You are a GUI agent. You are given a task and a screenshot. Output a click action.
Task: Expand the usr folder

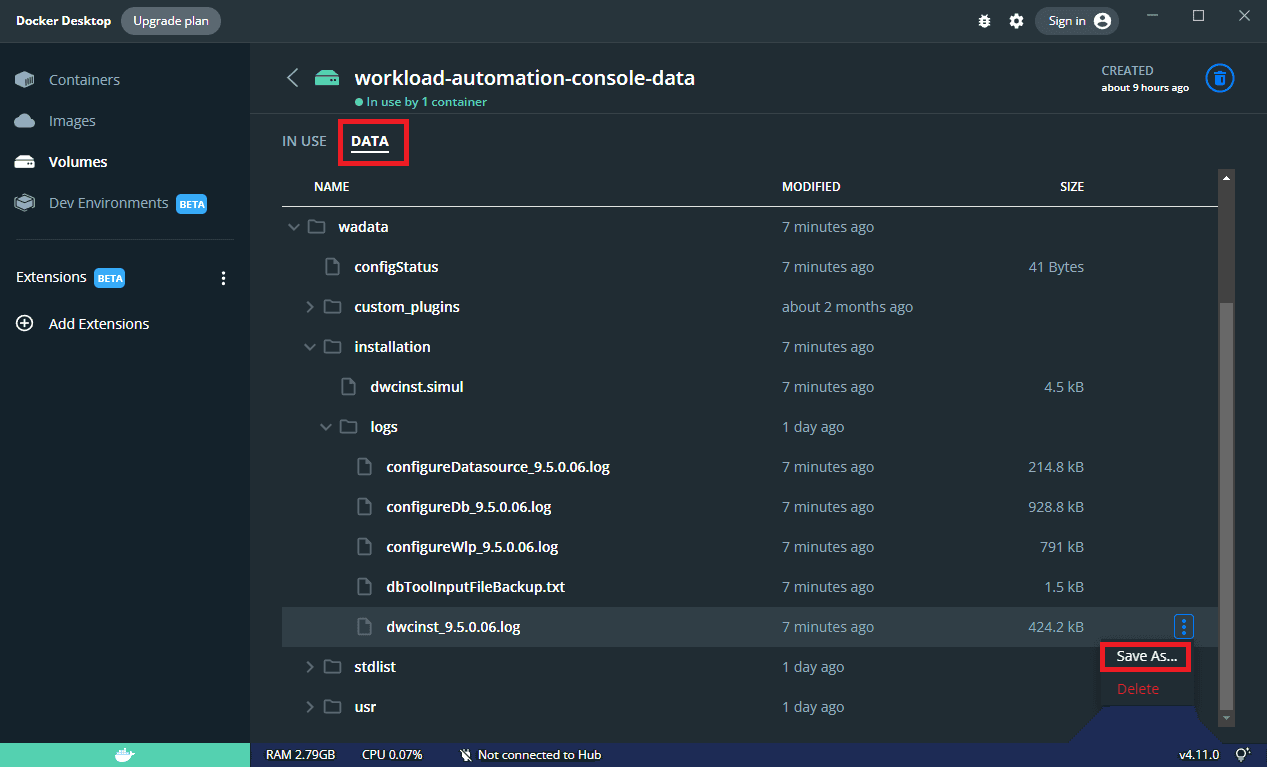coord(309,707)
